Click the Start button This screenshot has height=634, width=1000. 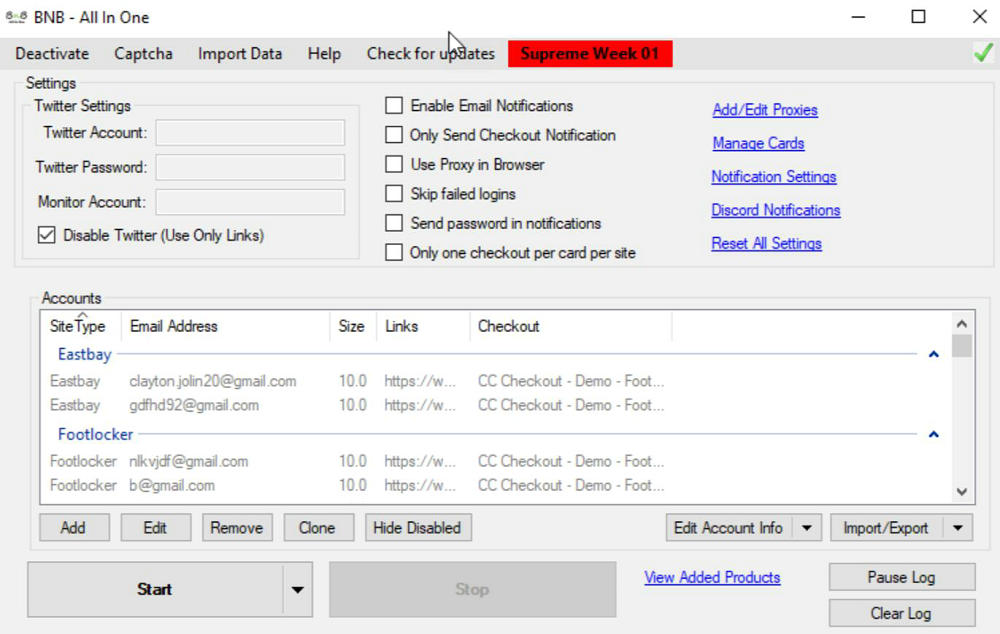[155, 589]
